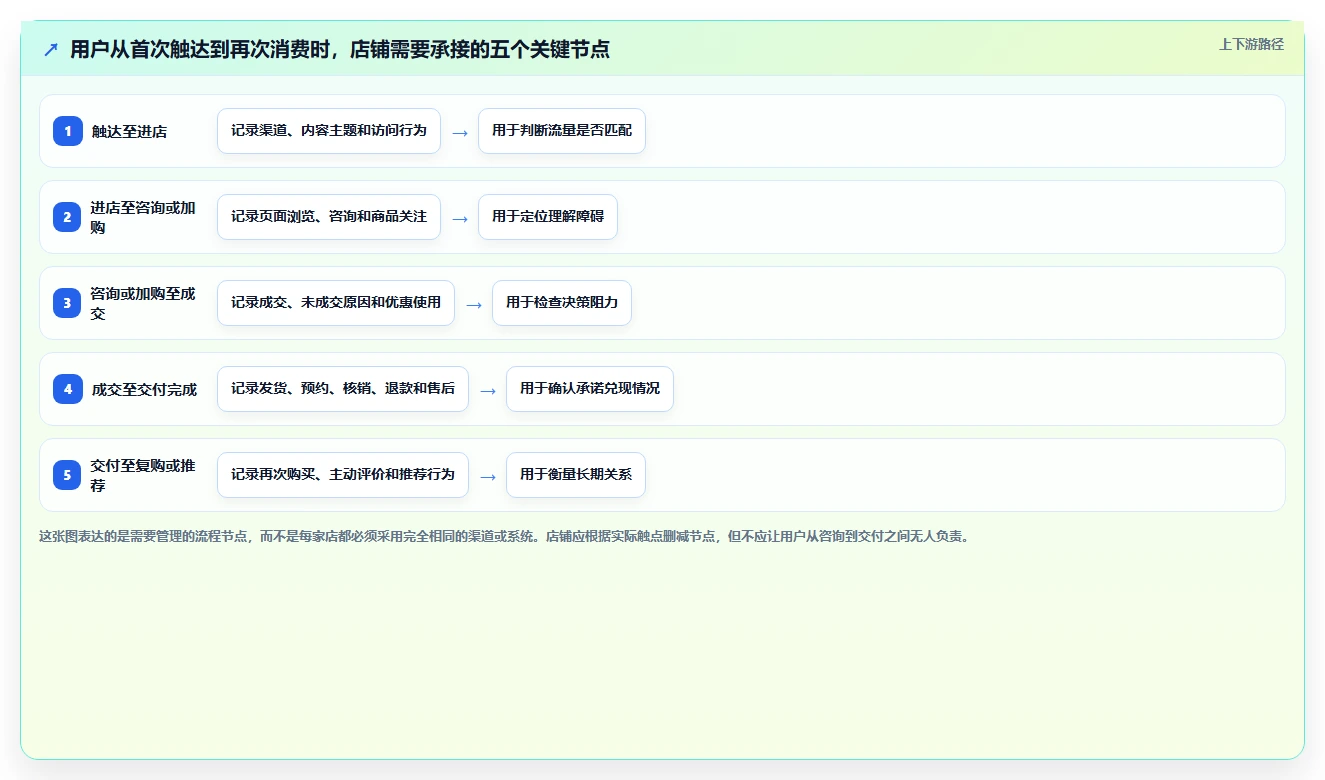This screenshot has width=1325, height=780.
Task: Click the 用于判断流量是否匹配 box
Action: [x=562, y=131]
